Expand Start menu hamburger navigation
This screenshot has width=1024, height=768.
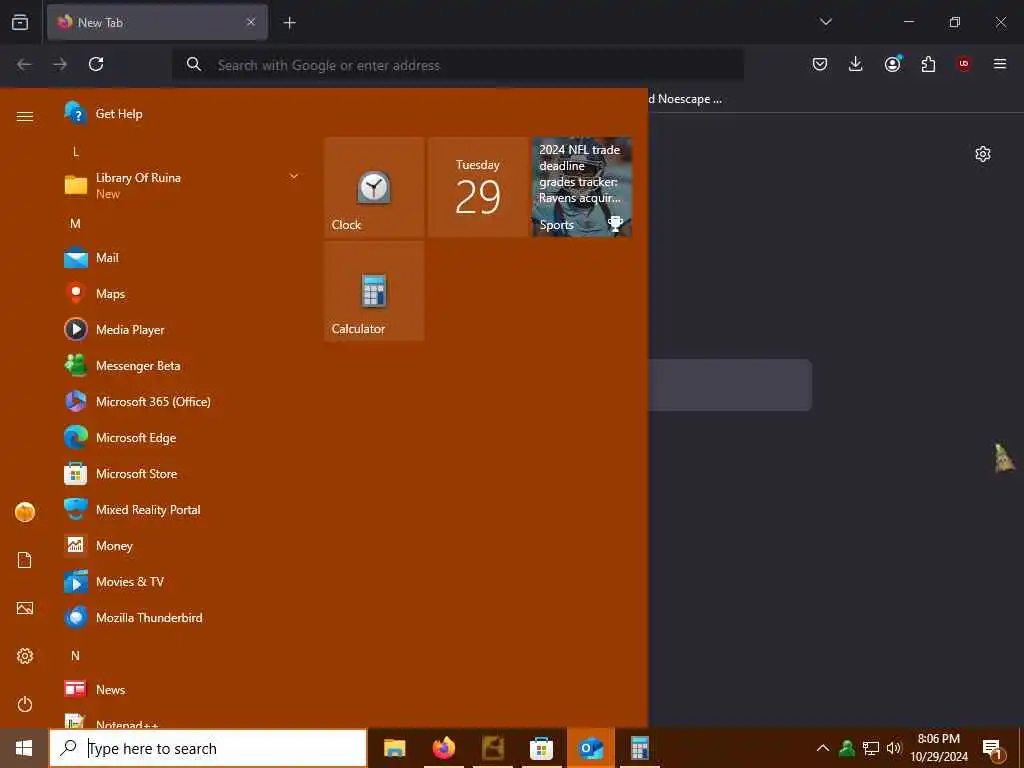click(25, 116)
